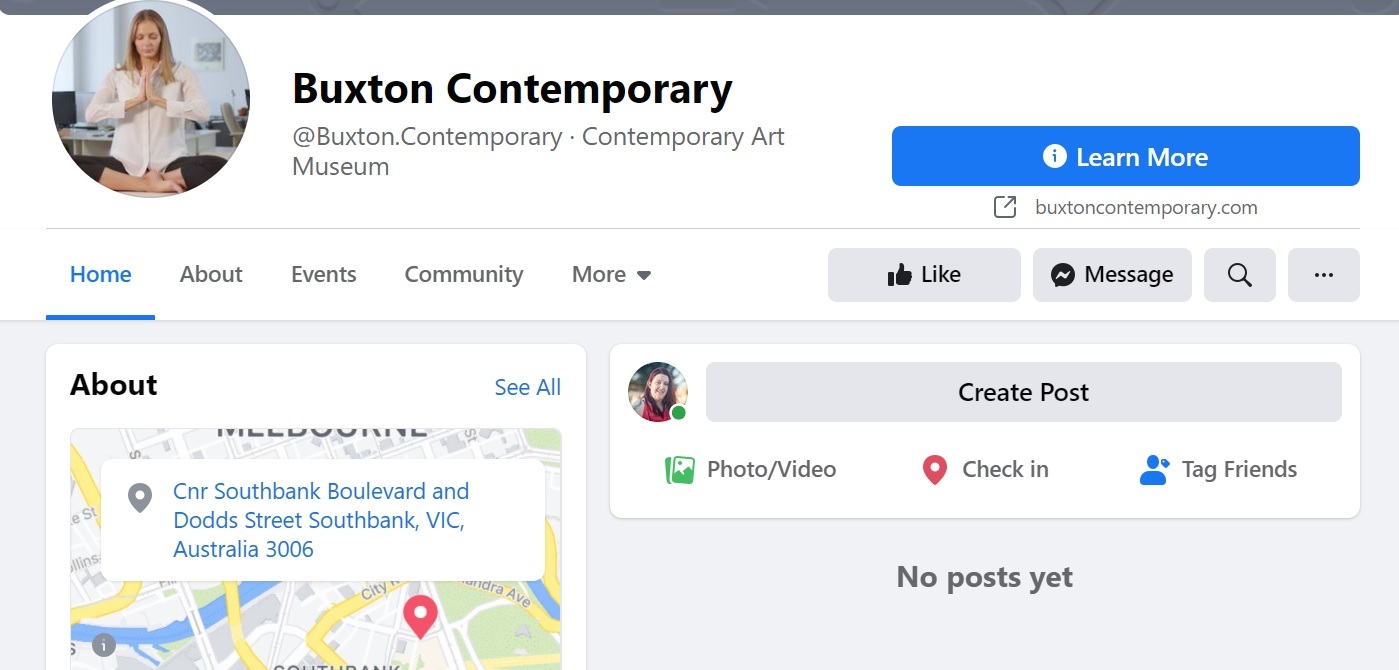Open the Buxton Contemporary profile picture
Image resolution: width=1399 pixels, height=670 pixels.
[x=151, y=98]
